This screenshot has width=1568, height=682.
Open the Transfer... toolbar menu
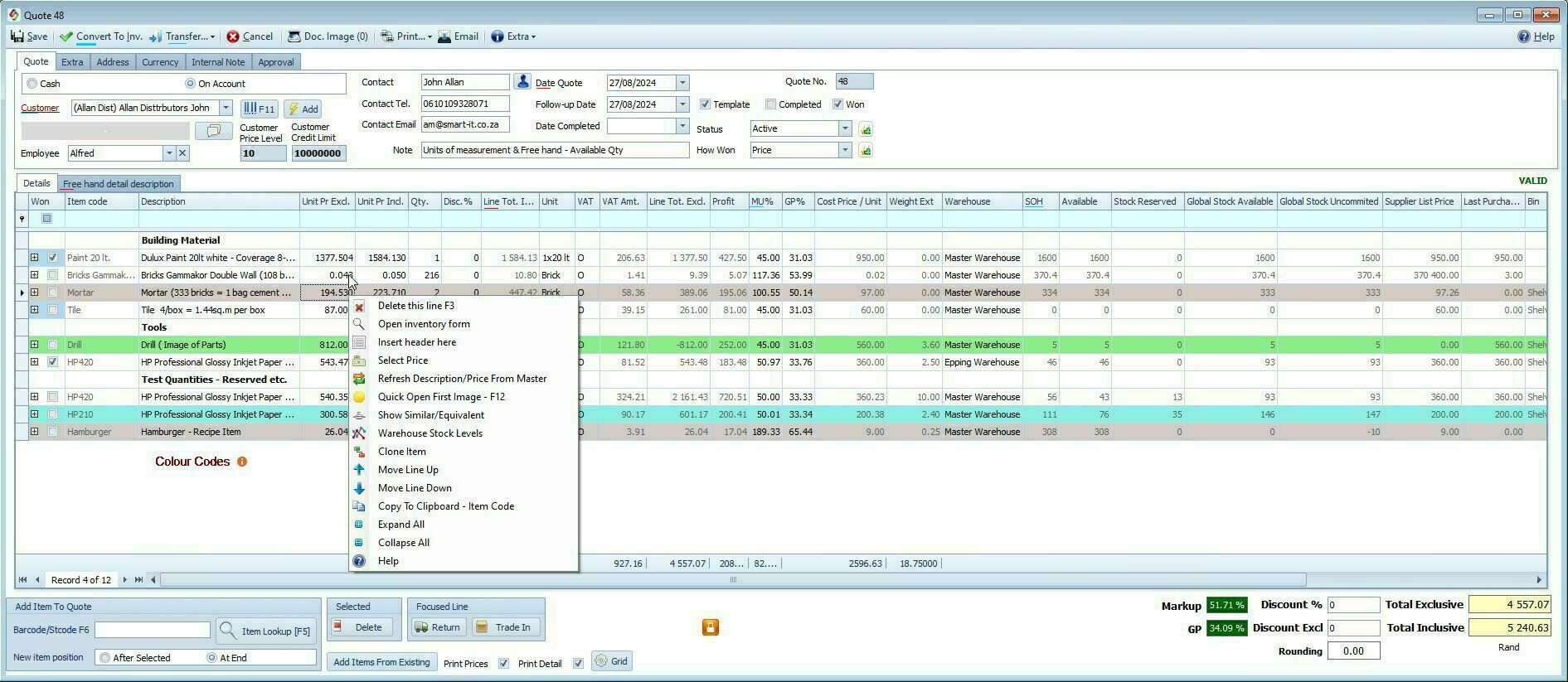click(182, 36)
